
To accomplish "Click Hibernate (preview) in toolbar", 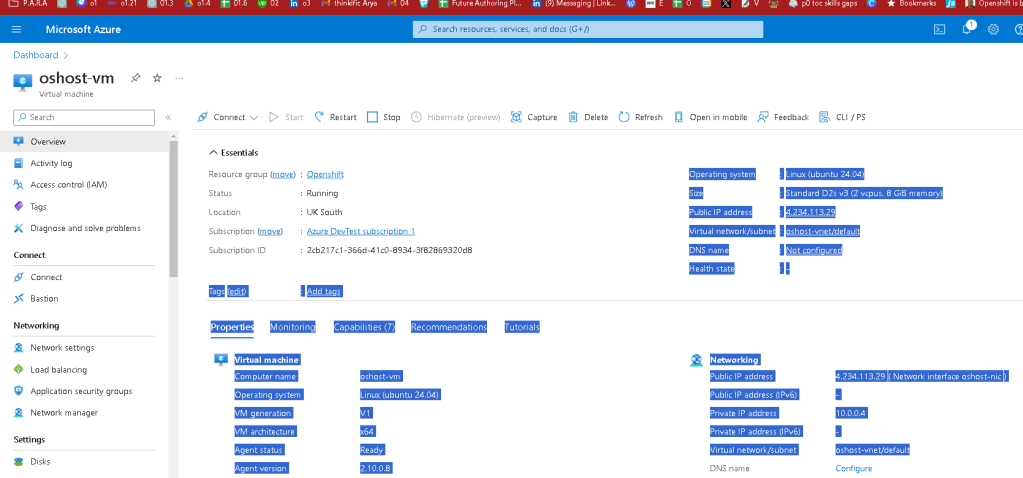I will point(455,117).
